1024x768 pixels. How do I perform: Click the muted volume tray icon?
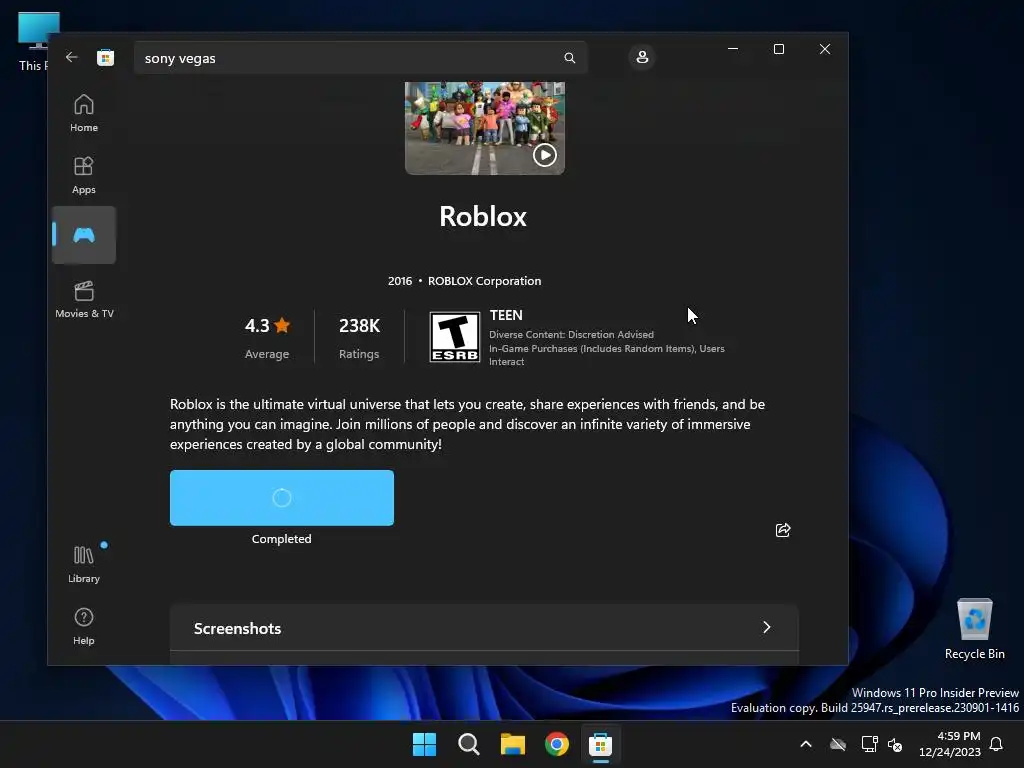tap(895, 744)
